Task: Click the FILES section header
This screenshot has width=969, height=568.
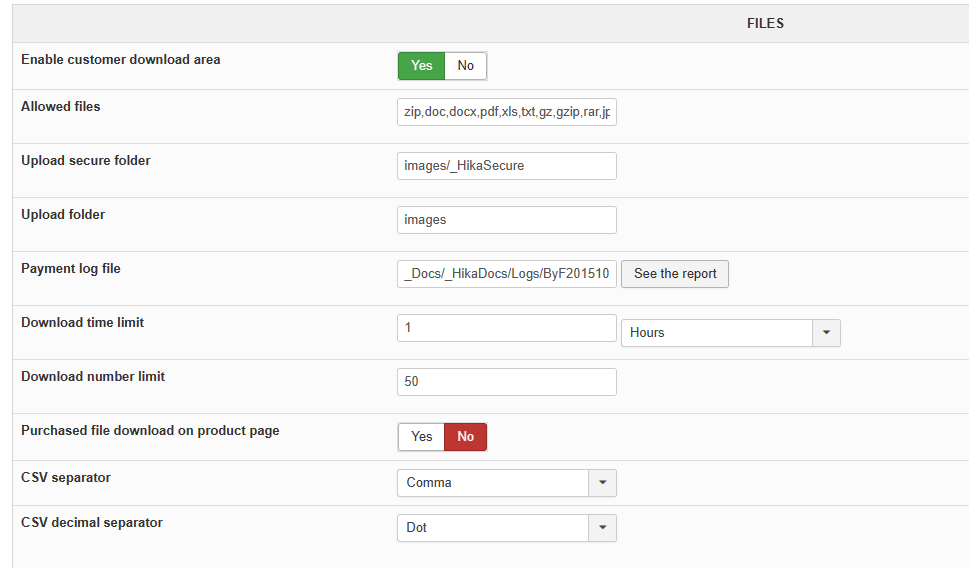Action: point(765,23)
